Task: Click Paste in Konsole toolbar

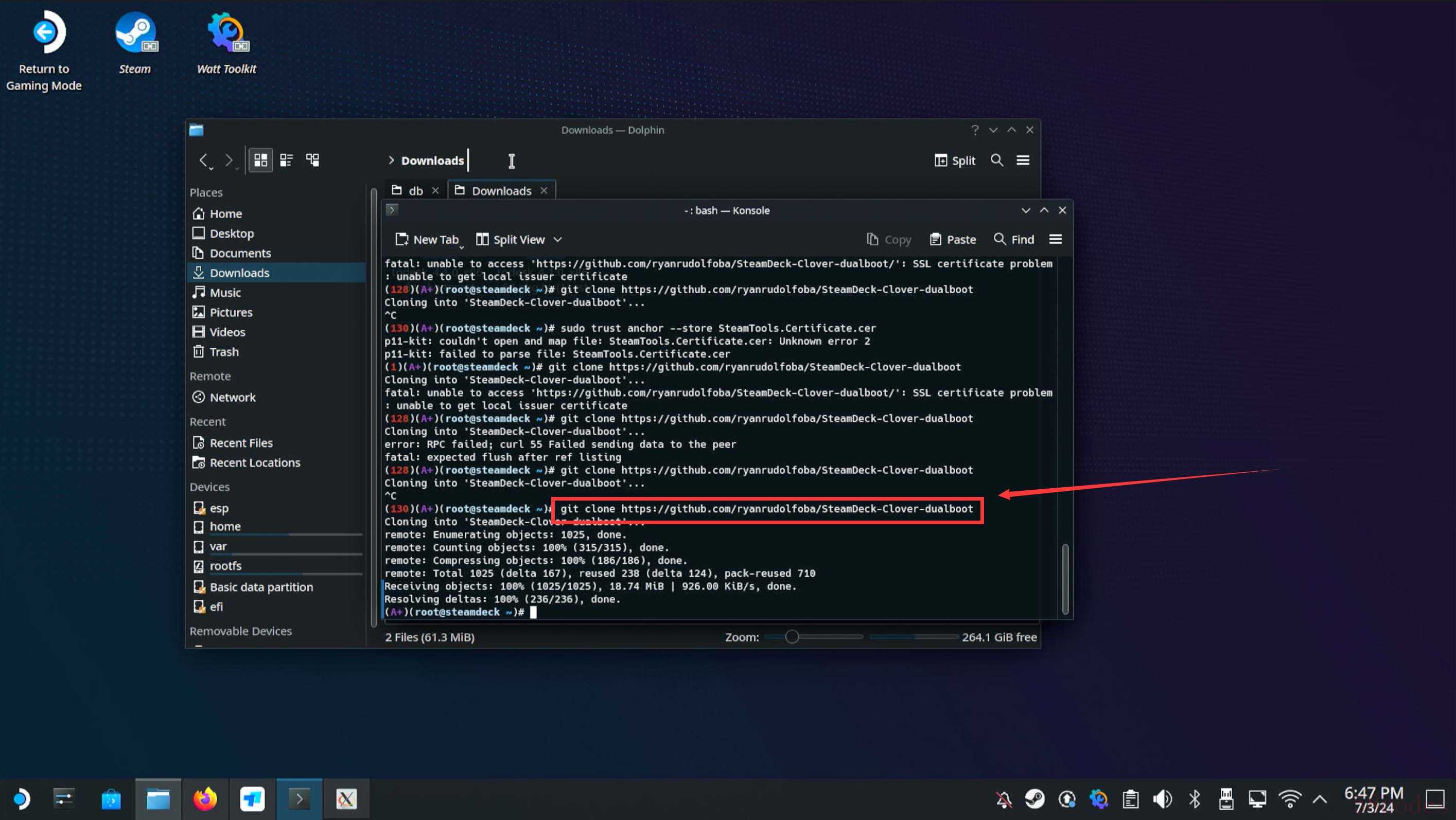Action: (x=953, y=240)
